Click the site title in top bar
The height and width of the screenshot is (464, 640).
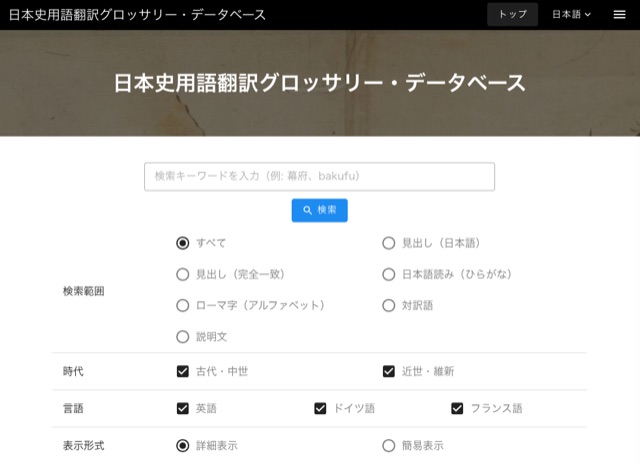(x=137, y=15)
